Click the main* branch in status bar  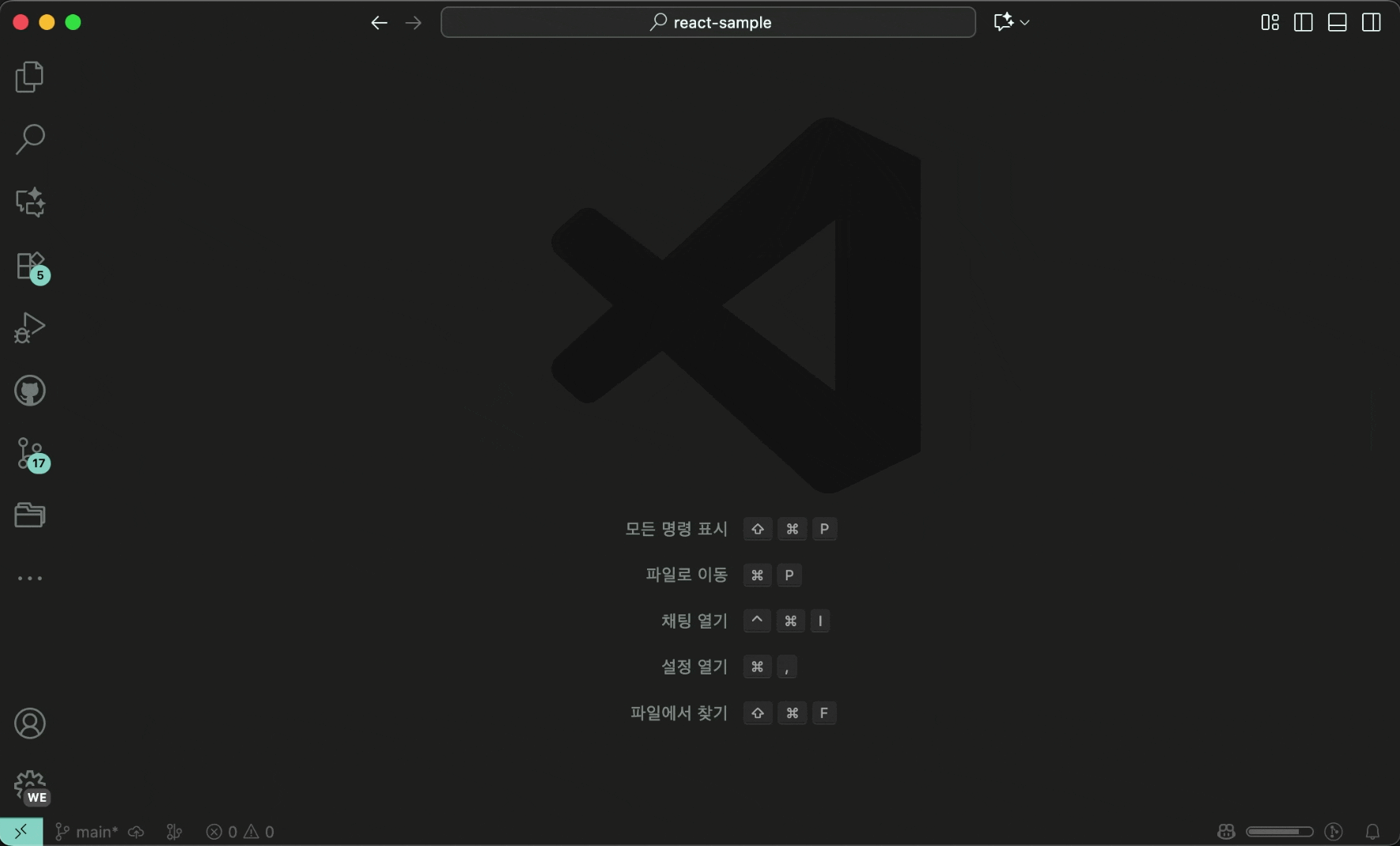86,832
